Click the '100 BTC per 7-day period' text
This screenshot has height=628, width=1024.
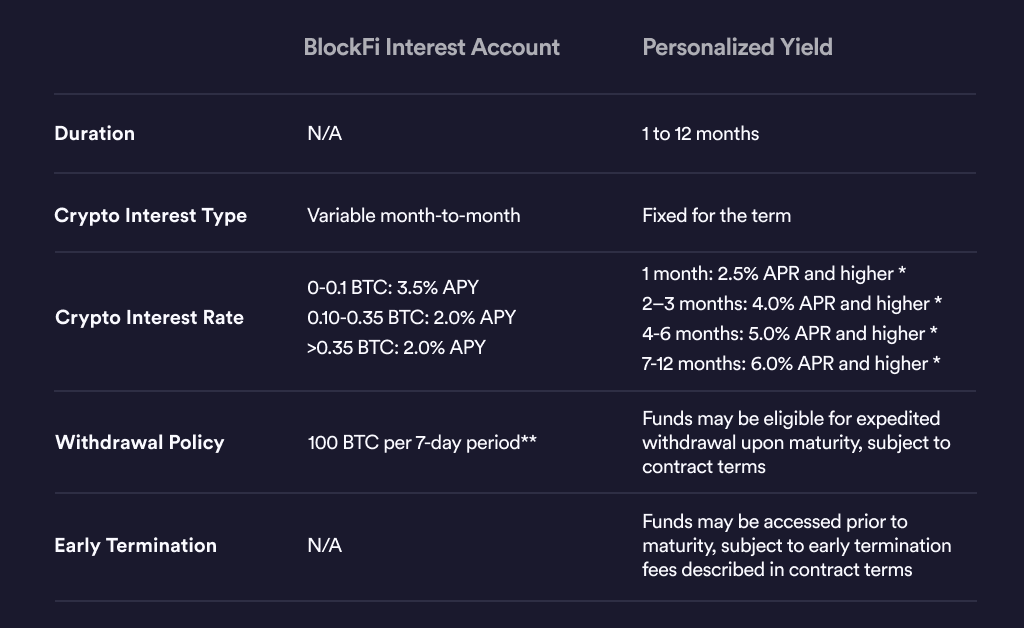[423, 442]
